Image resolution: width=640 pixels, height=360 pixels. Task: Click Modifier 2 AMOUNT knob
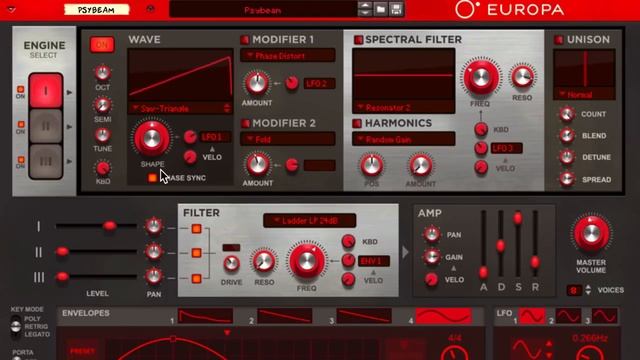(x=258, y=164)
